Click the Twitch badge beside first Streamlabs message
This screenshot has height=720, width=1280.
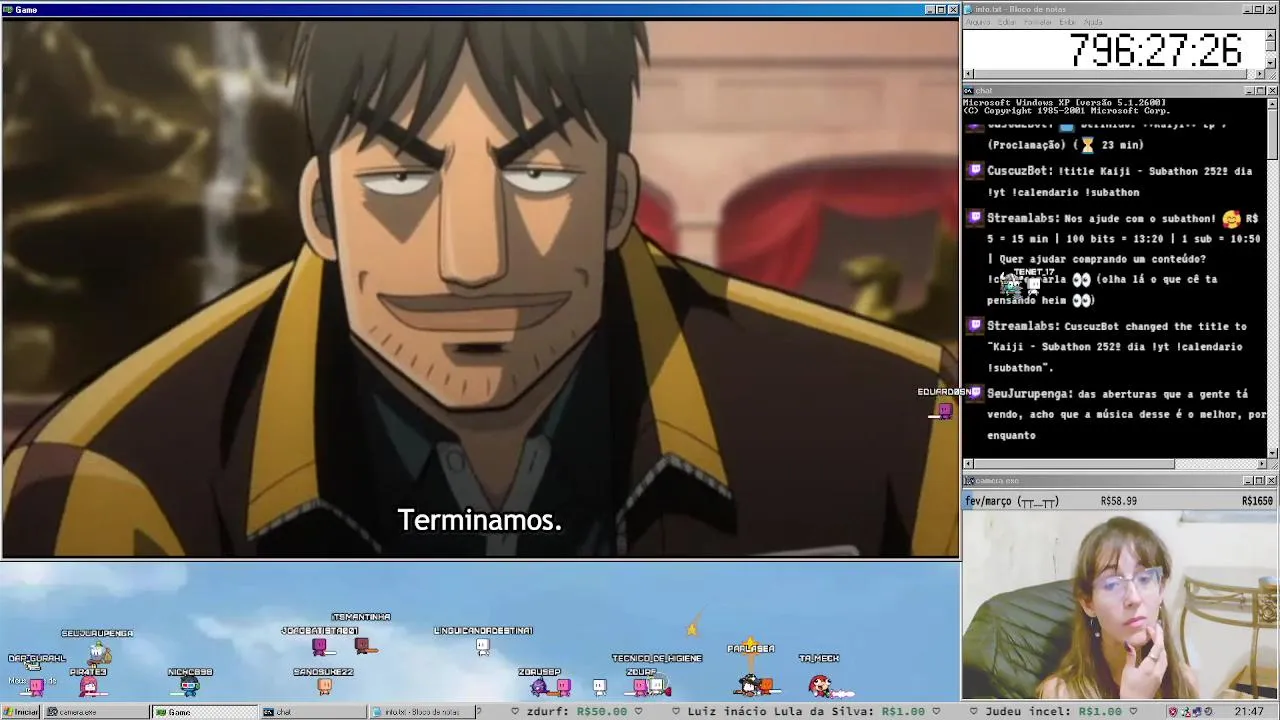(975, 218)
